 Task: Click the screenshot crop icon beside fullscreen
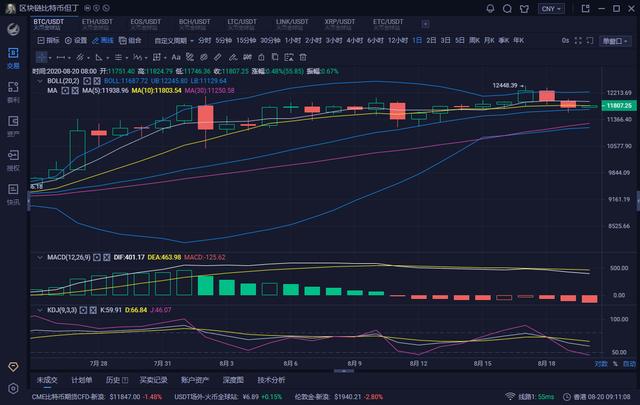[590, 40]
